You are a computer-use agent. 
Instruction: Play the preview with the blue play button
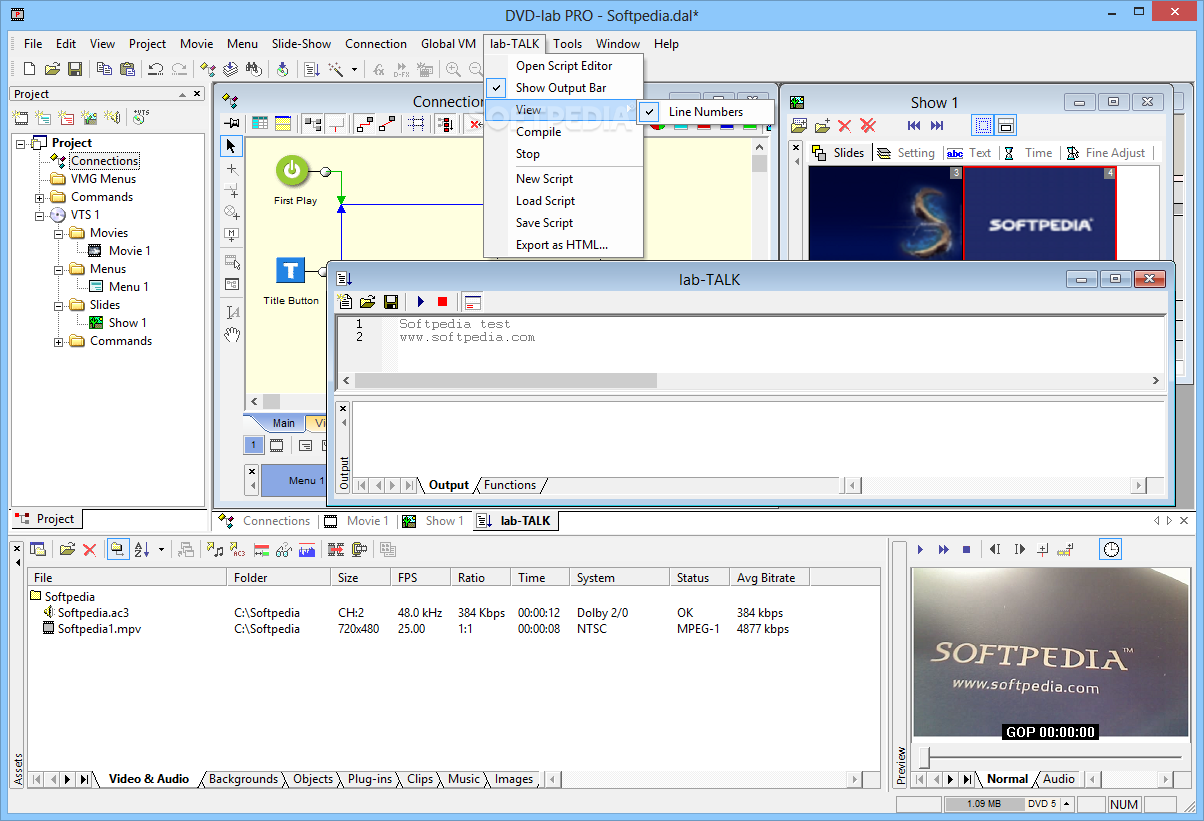tap(921, 549)
